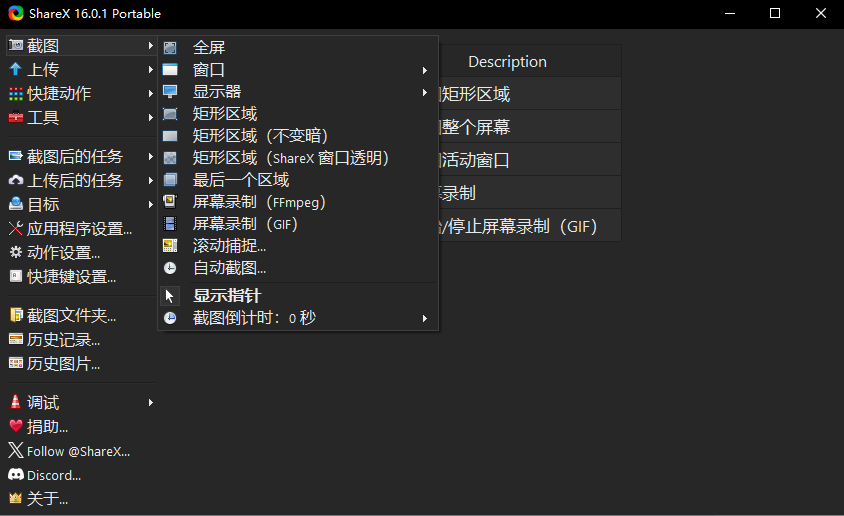Toggle the 显示指针 cursor option
The image size is (844, 516).
click(298, 295)
